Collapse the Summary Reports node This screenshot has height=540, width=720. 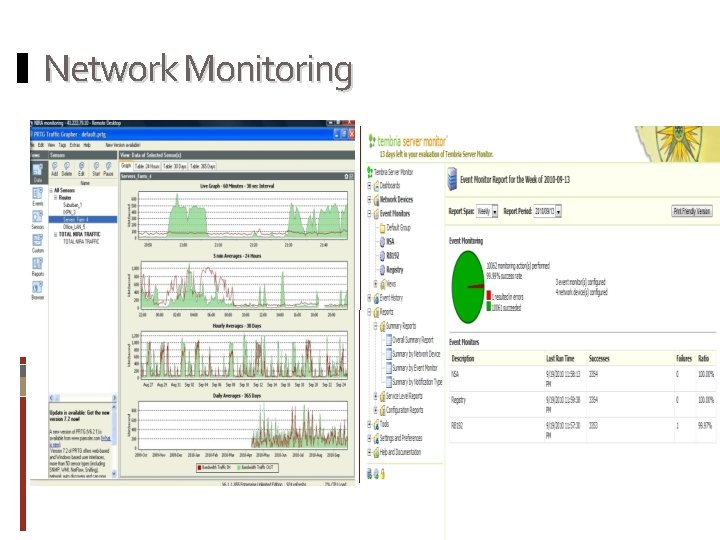click(376, 326)
